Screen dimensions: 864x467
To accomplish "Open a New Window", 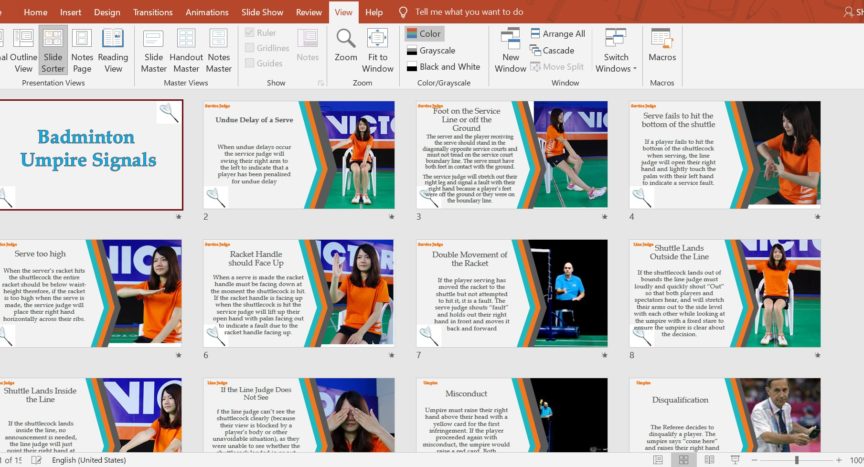I will click(x=510, y=50).
